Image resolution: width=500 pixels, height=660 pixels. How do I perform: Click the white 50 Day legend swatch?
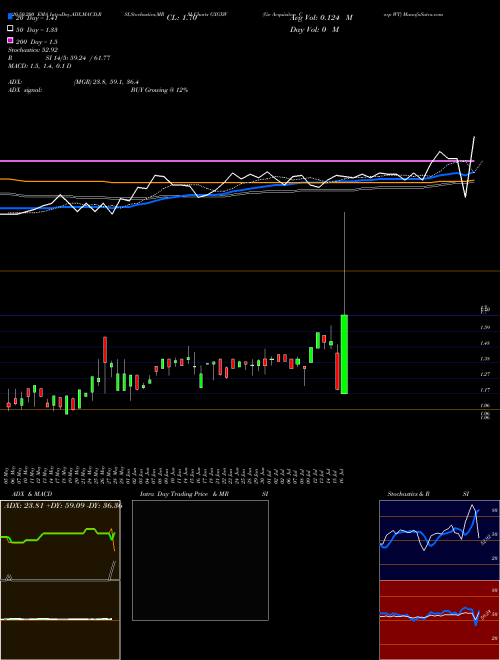click(10, 29)
